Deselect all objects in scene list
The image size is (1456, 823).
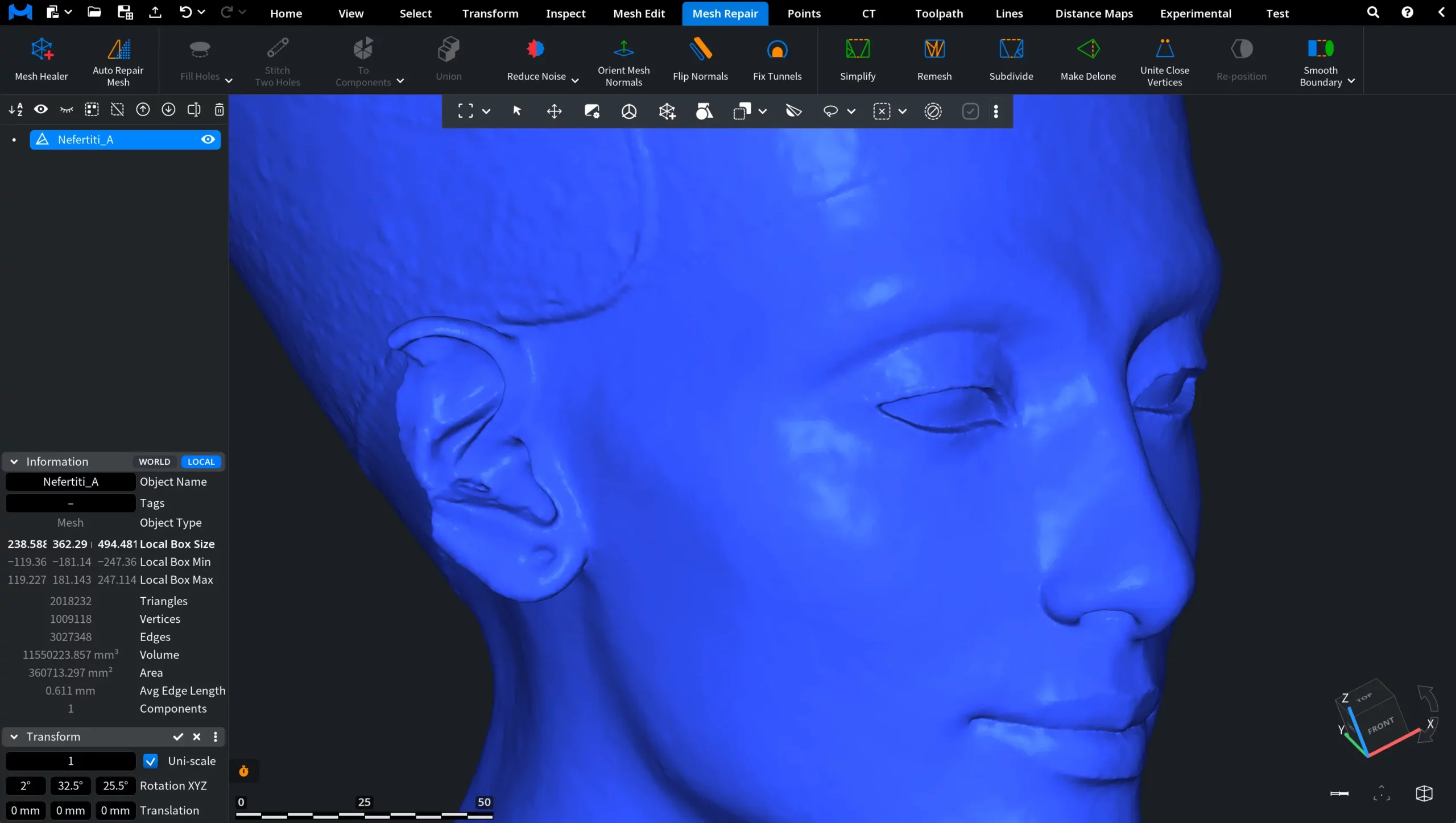click(x=117, y=109)
